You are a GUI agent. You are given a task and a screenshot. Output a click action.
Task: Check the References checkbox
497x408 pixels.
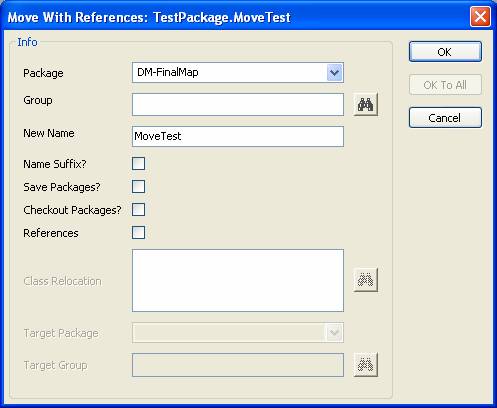click(x=138, y=233)
